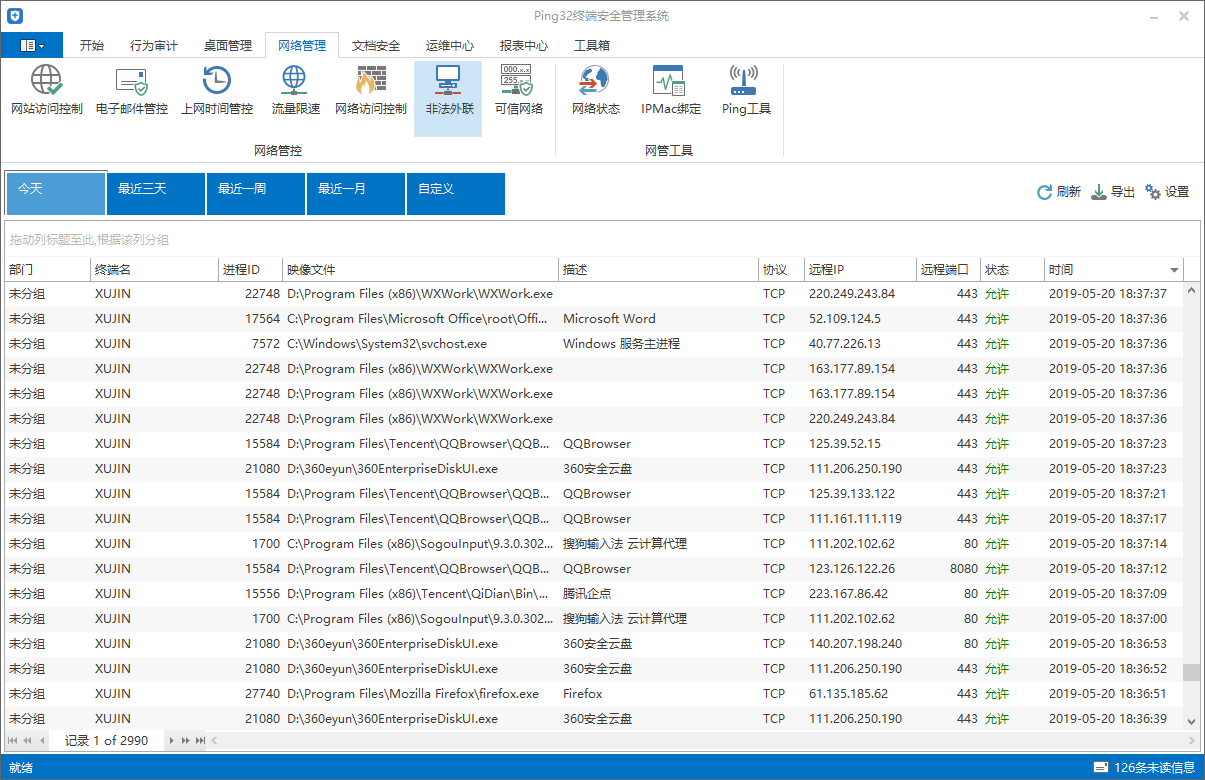Open 网站访问控制 website access control

tap(47, 92)
